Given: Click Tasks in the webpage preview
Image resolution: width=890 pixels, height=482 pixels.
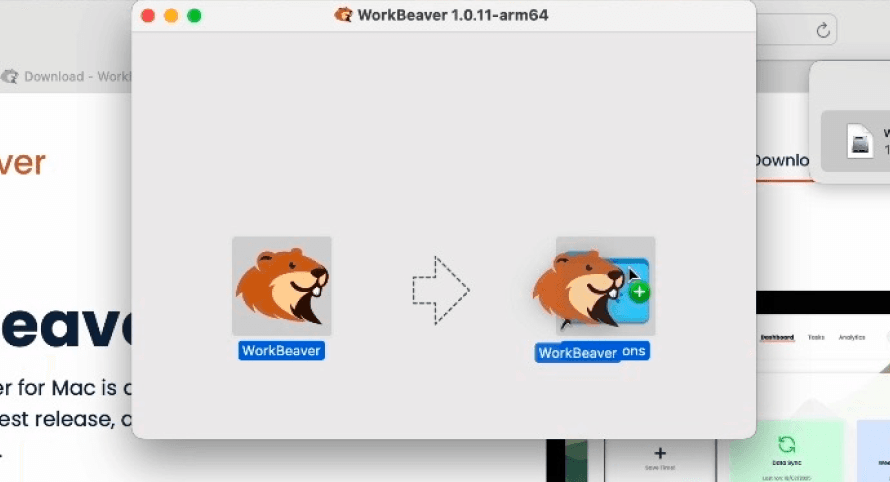Looking at the screenshot, I should tap(816, 337).
